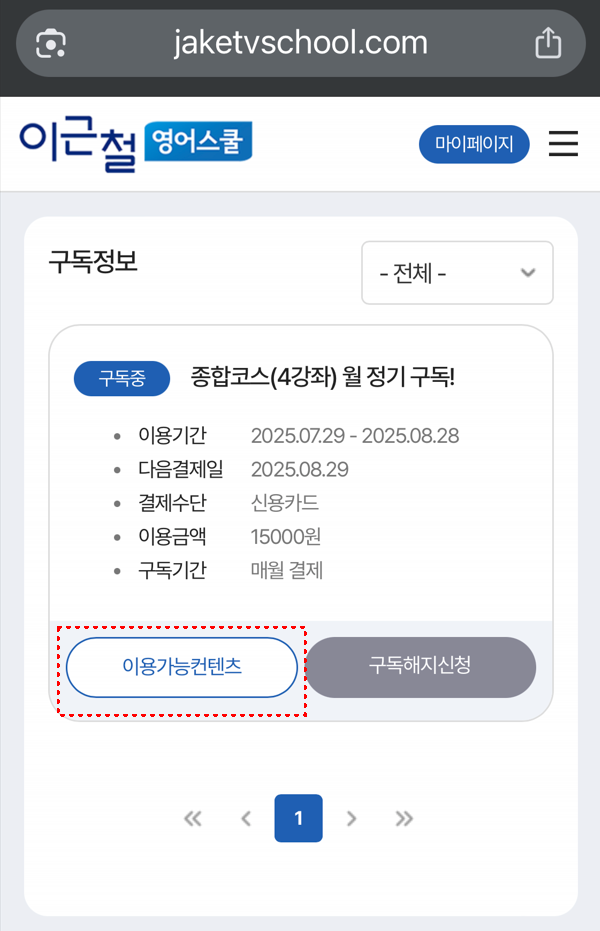Jump to last page double-arrow icon

pos(404,819)
